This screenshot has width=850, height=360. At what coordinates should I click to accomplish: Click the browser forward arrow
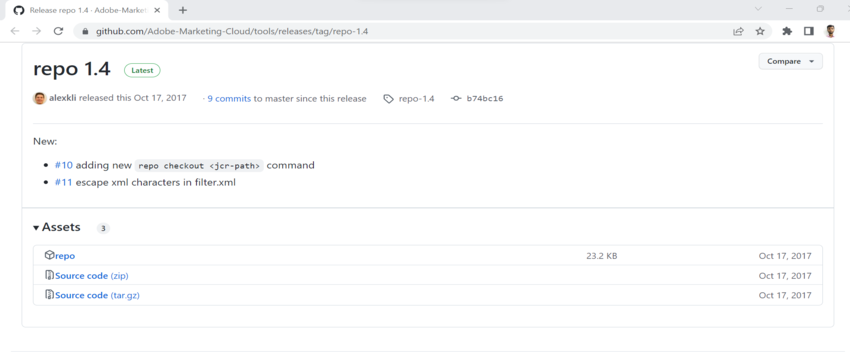[36, 31]
